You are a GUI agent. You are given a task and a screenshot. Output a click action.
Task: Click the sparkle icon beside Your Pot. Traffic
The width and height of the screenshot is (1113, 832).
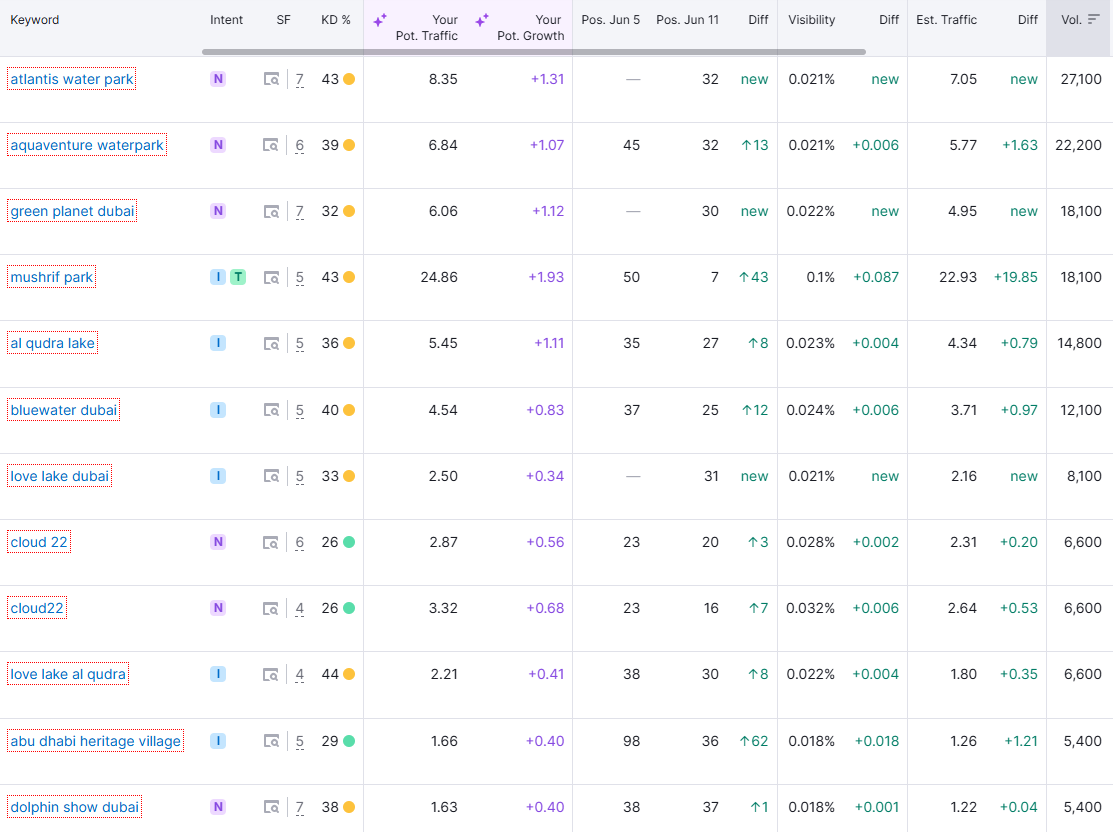(x=380, y=20)
